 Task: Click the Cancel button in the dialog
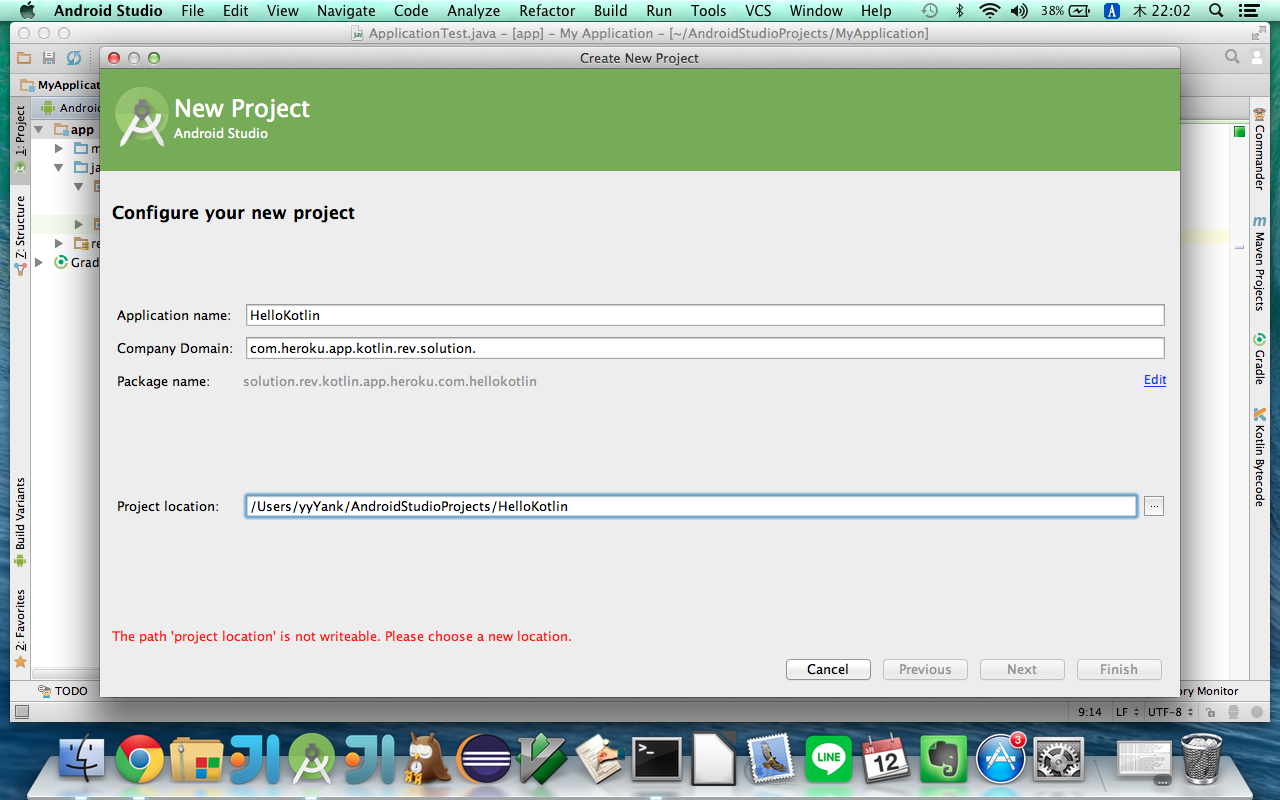[x=828, y=669]
